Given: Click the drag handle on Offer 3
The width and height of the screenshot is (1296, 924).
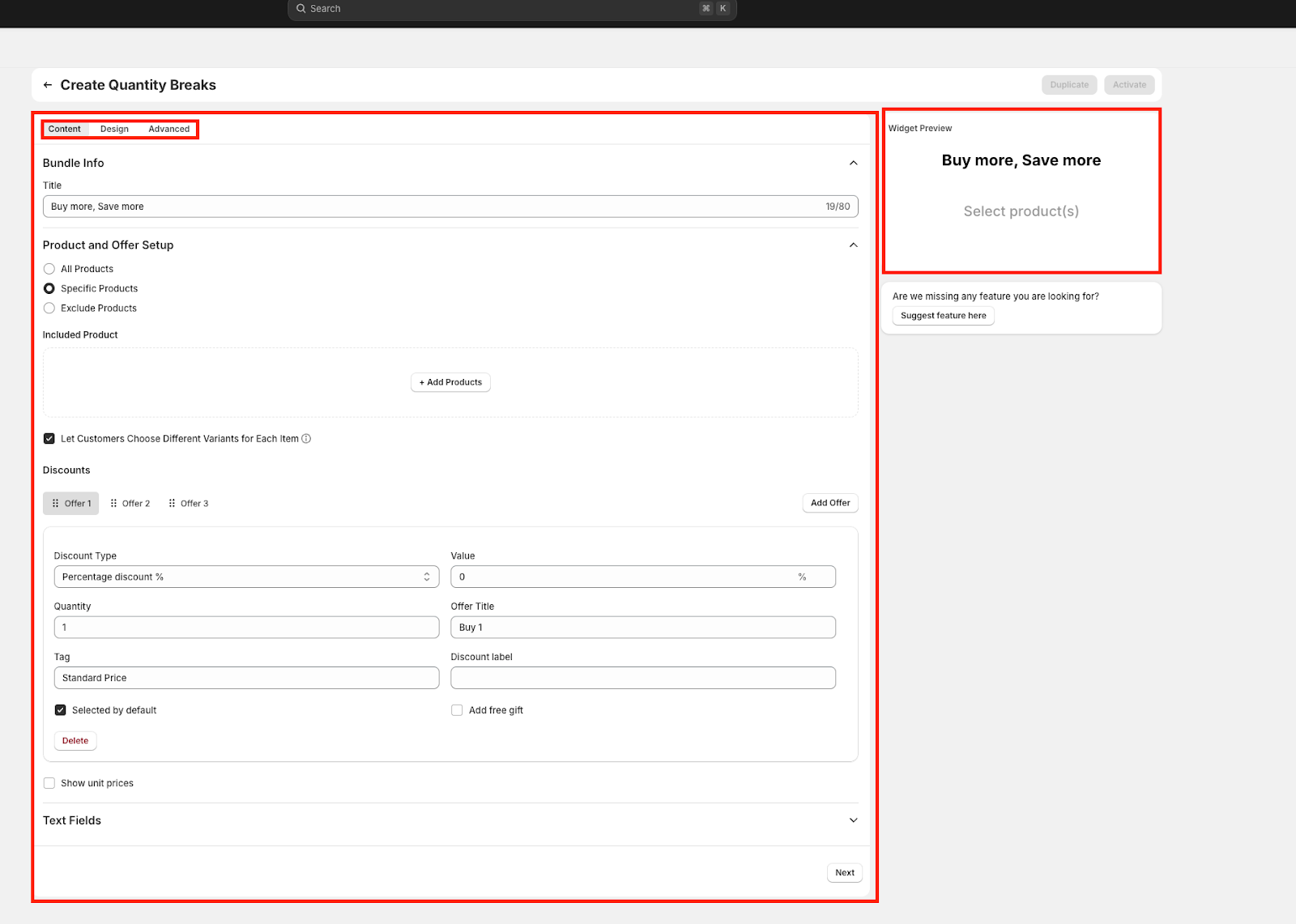Looking at the screenshot, I should coord(172,504).
